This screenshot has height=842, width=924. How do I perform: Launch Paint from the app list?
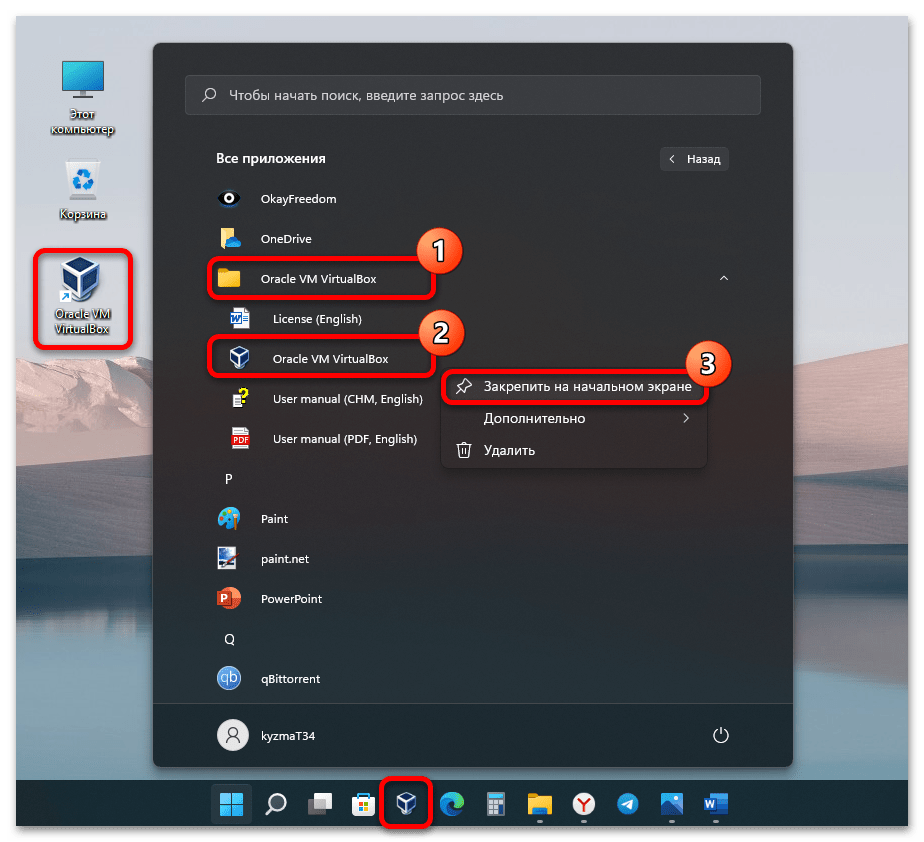[x=253, y=519]
